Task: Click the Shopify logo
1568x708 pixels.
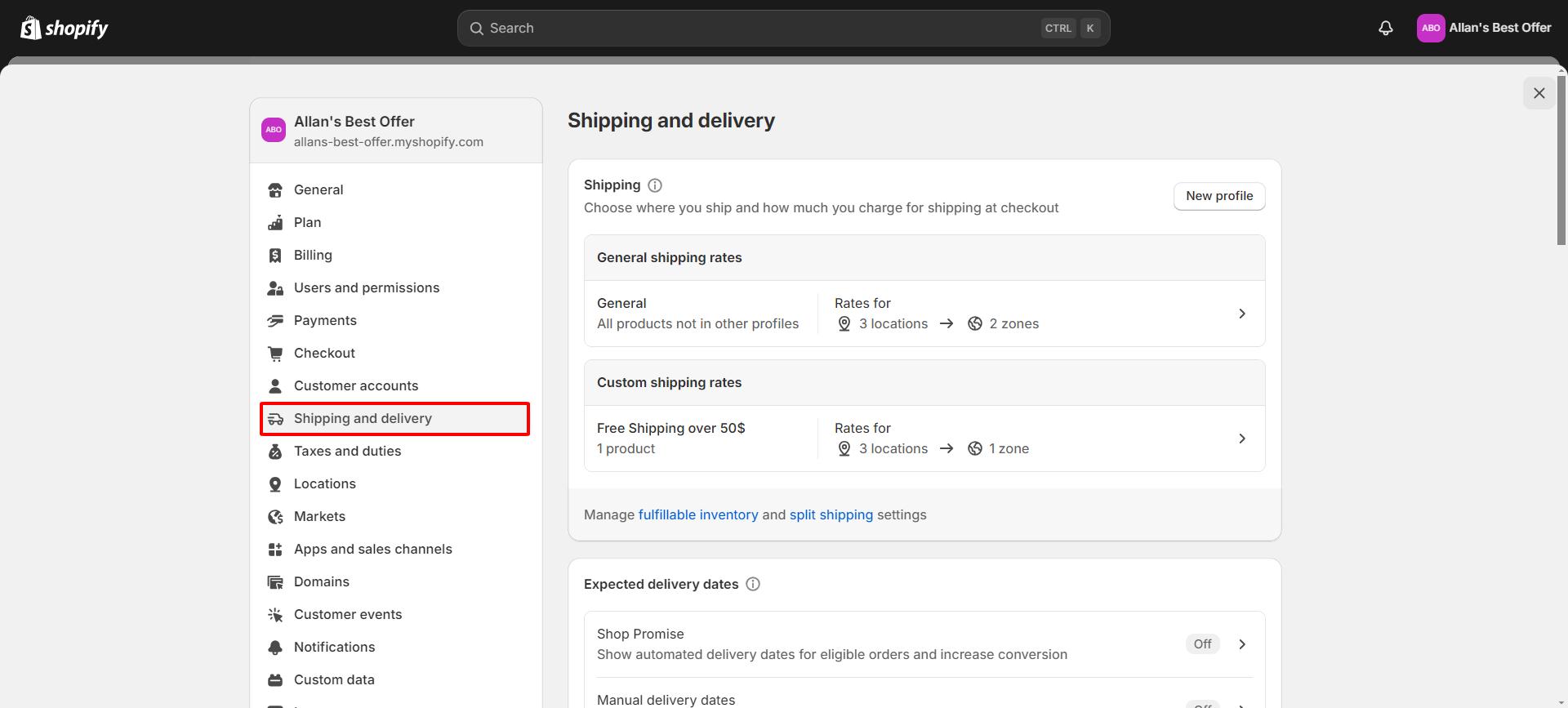Action: [x=65, y=29]
